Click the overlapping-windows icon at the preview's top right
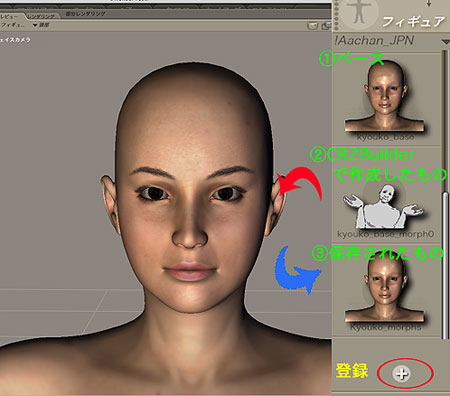This screenshot has height=396, width=450. click(x=326, y=26)
